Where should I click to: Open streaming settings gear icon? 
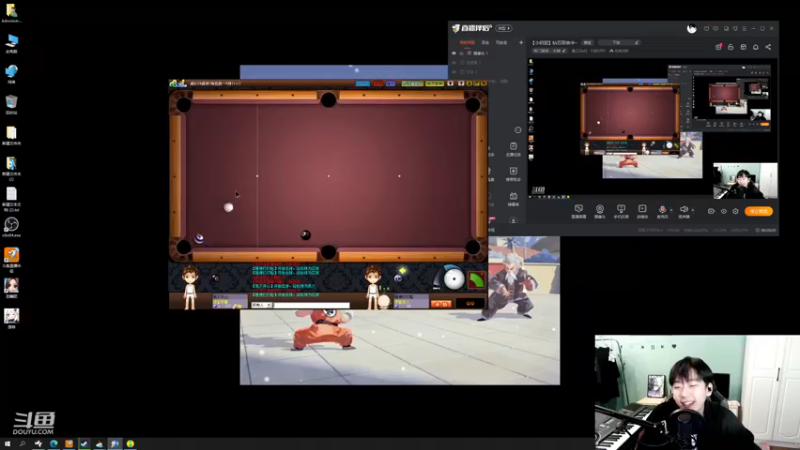point(736,211)
